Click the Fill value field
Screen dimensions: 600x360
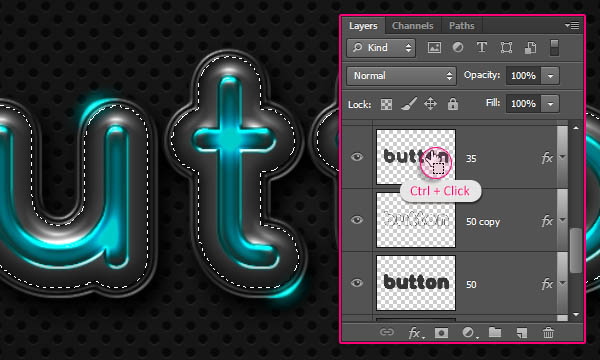point(523,104)
